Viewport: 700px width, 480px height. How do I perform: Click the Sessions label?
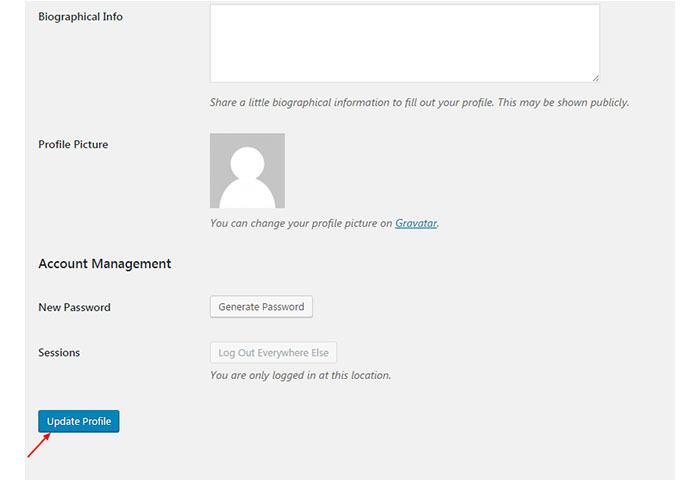[x=59, y=352]
